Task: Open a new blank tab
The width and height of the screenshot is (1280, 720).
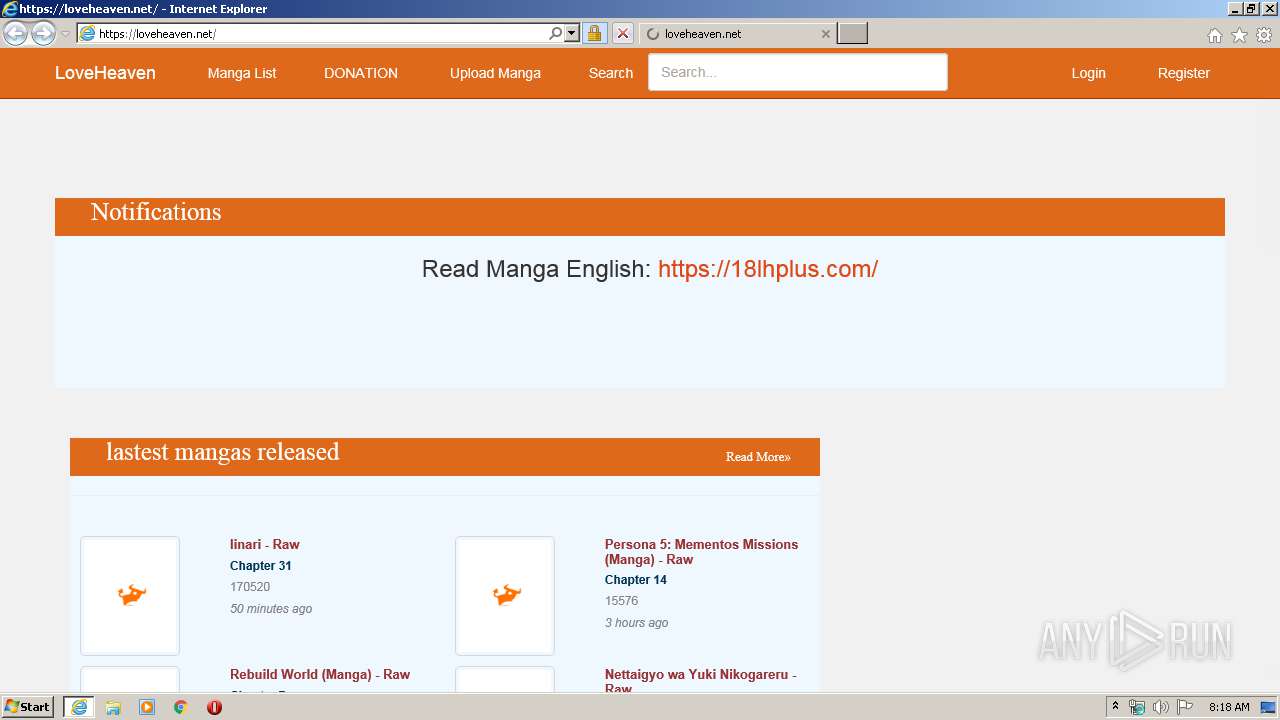Action: tap(852, 33)
